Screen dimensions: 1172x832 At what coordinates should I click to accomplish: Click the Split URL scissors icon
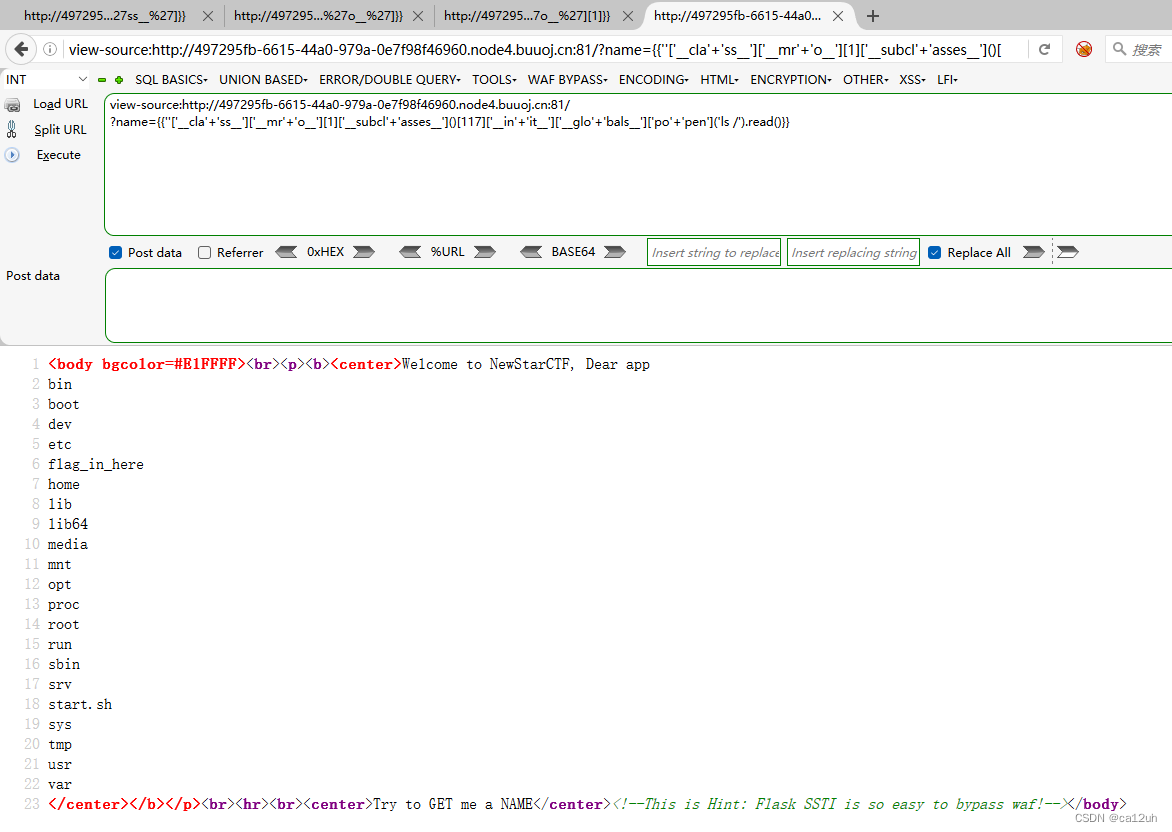coord(12,130)
